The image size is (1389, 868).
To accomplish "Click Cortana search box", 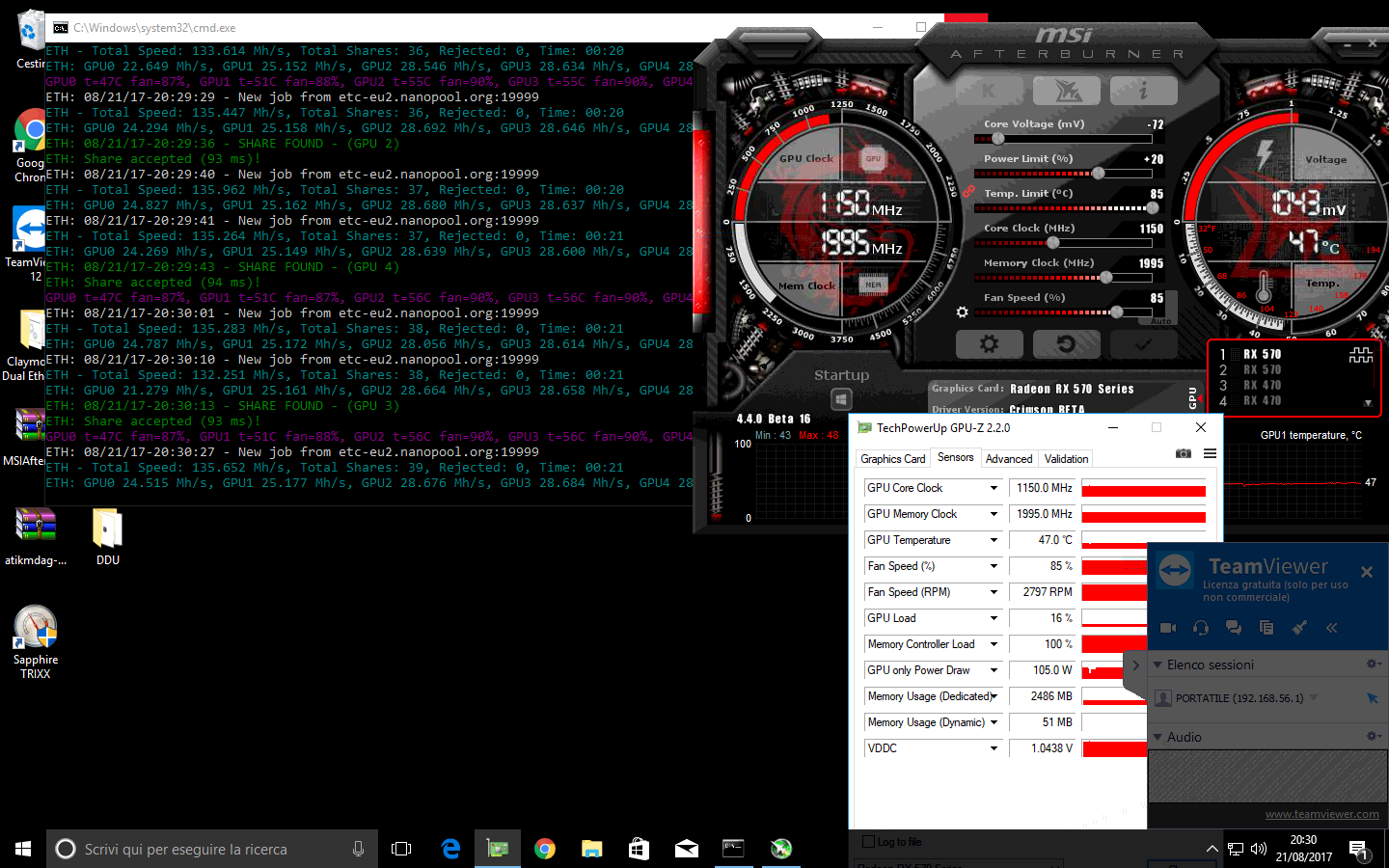I will coord(212,849).
